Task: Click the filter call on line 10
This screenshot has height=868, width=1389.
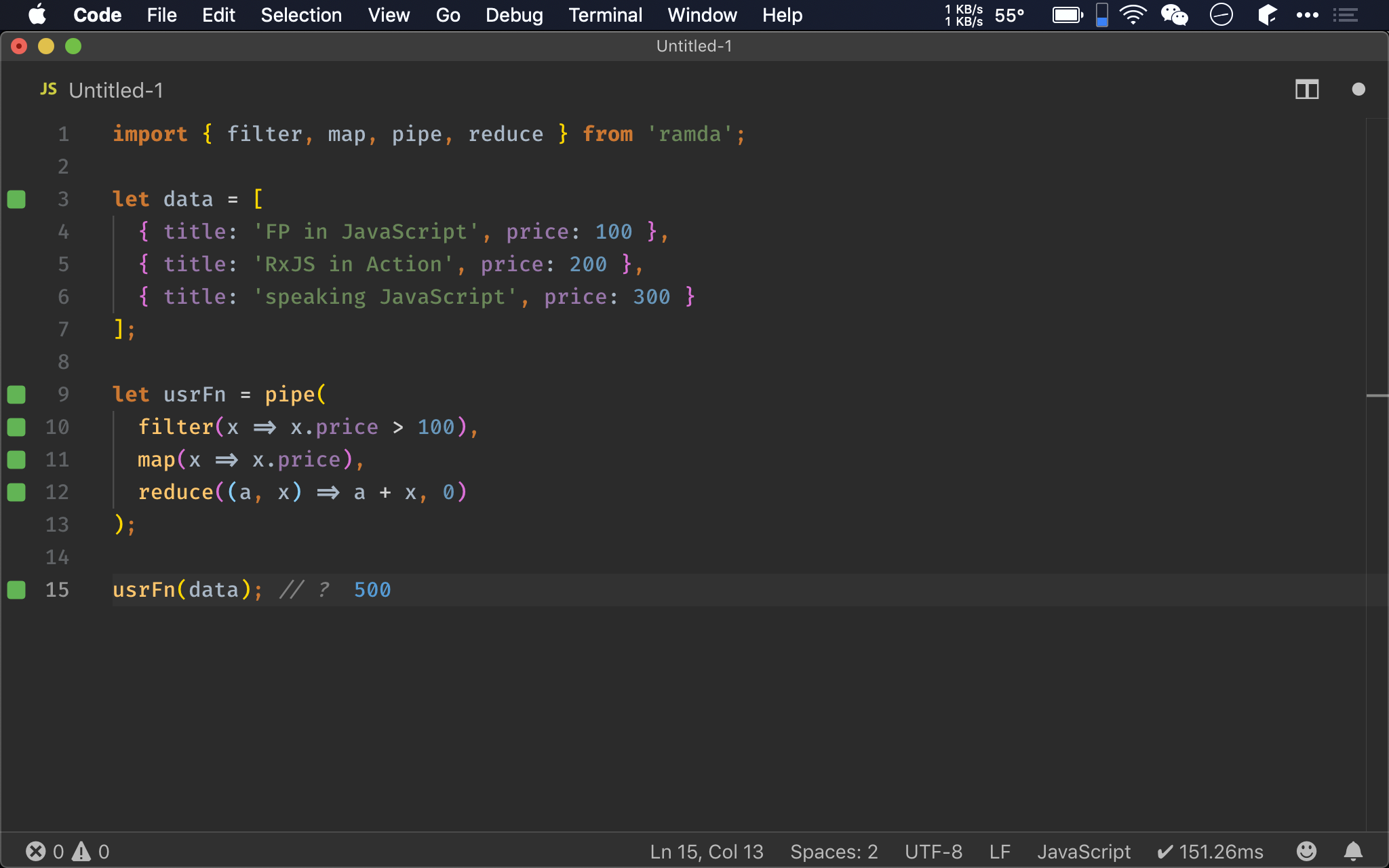Action: pos(176,427)
